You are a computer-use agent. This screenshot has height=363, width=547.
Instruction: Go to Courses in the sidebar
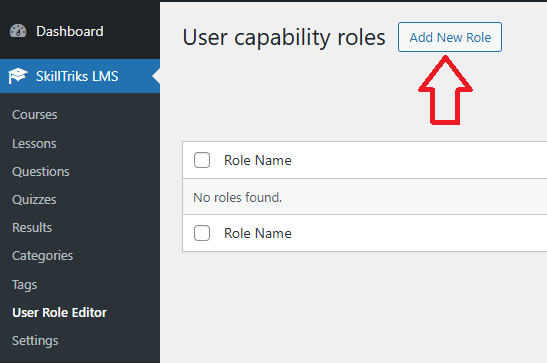pyautogui.click(x=35, y=115)
